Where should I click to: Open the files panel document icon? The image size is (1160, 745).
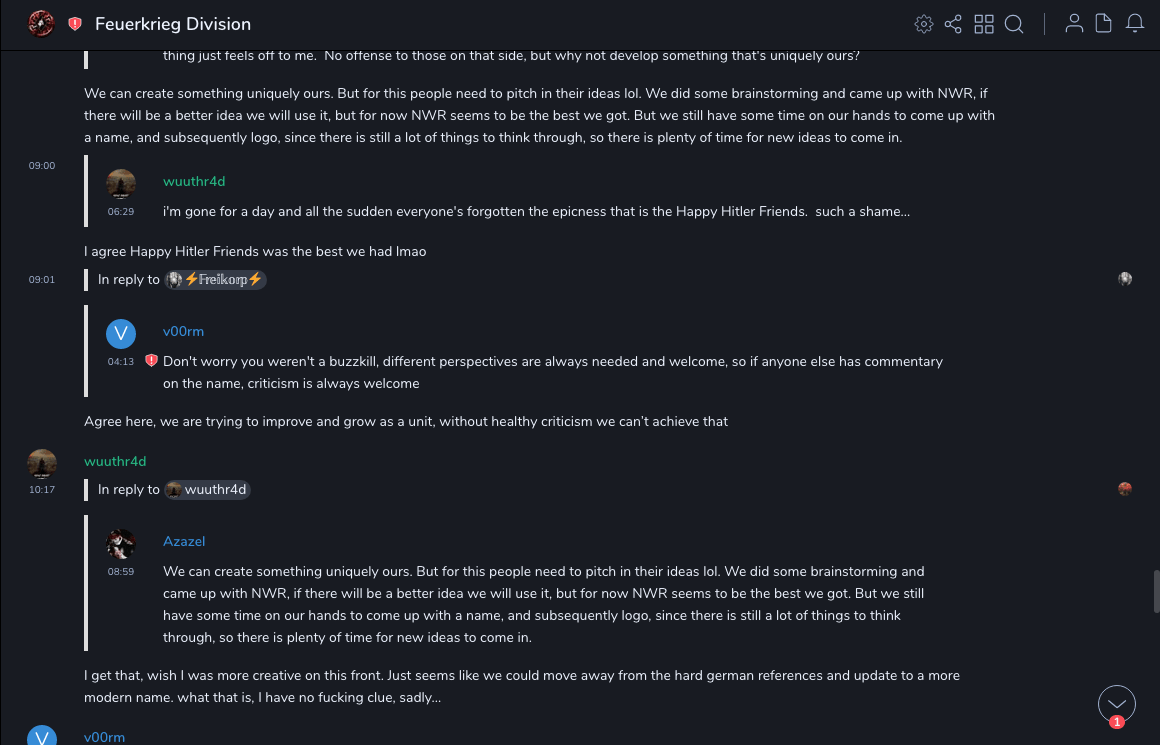pos(1104,24)
